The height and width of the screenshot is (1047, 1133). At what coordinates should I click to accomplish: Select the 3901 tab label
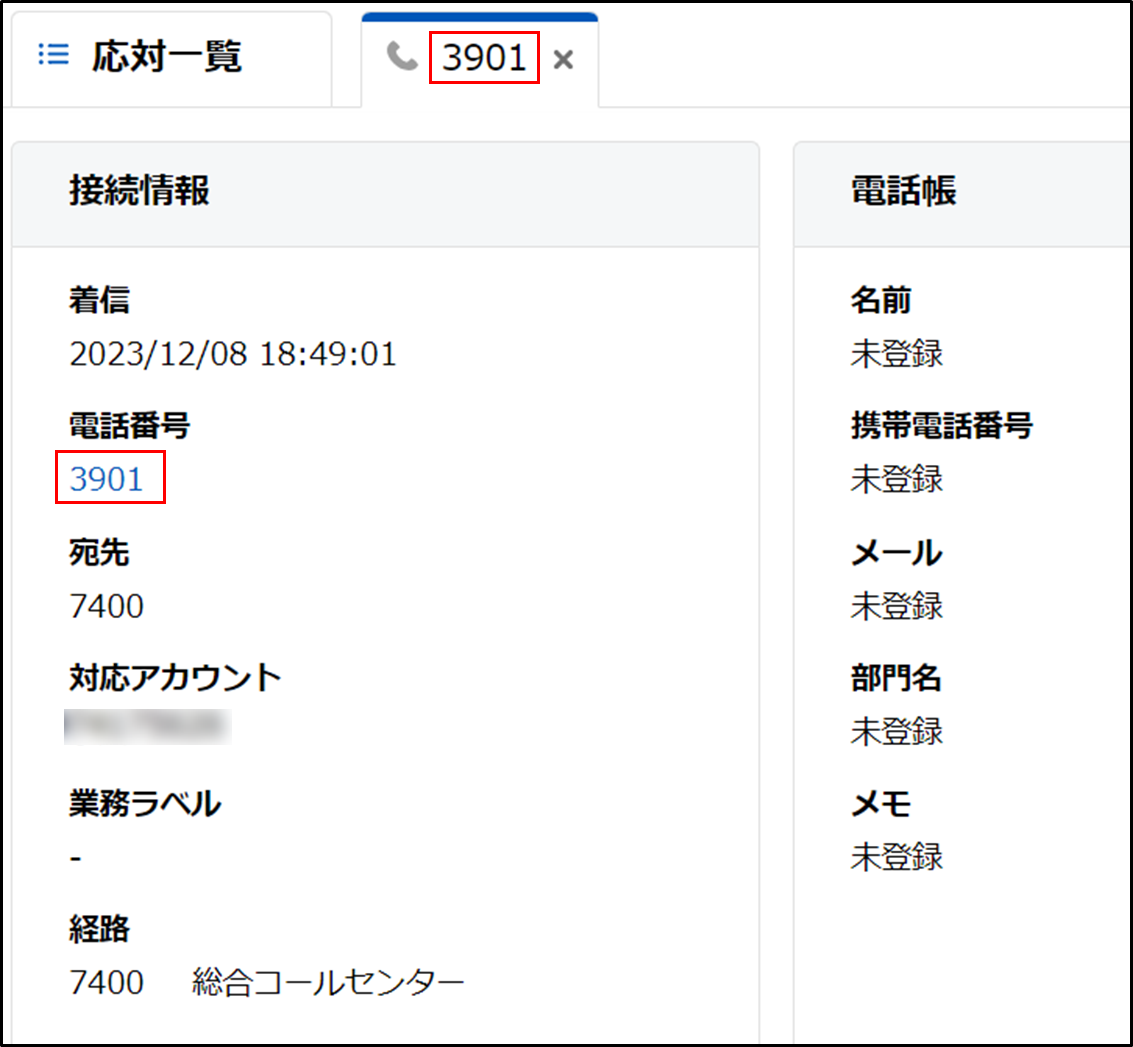point(484,58)
